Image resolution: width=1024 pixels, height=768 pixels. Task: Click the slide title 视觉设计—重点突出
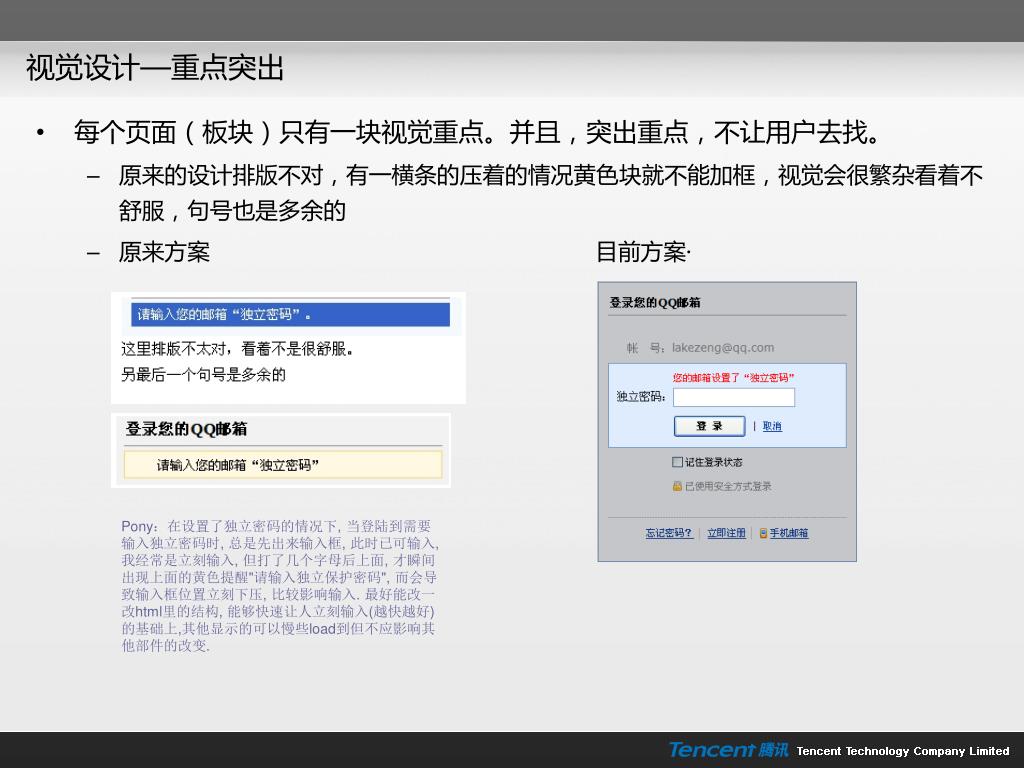coord(155,68)
